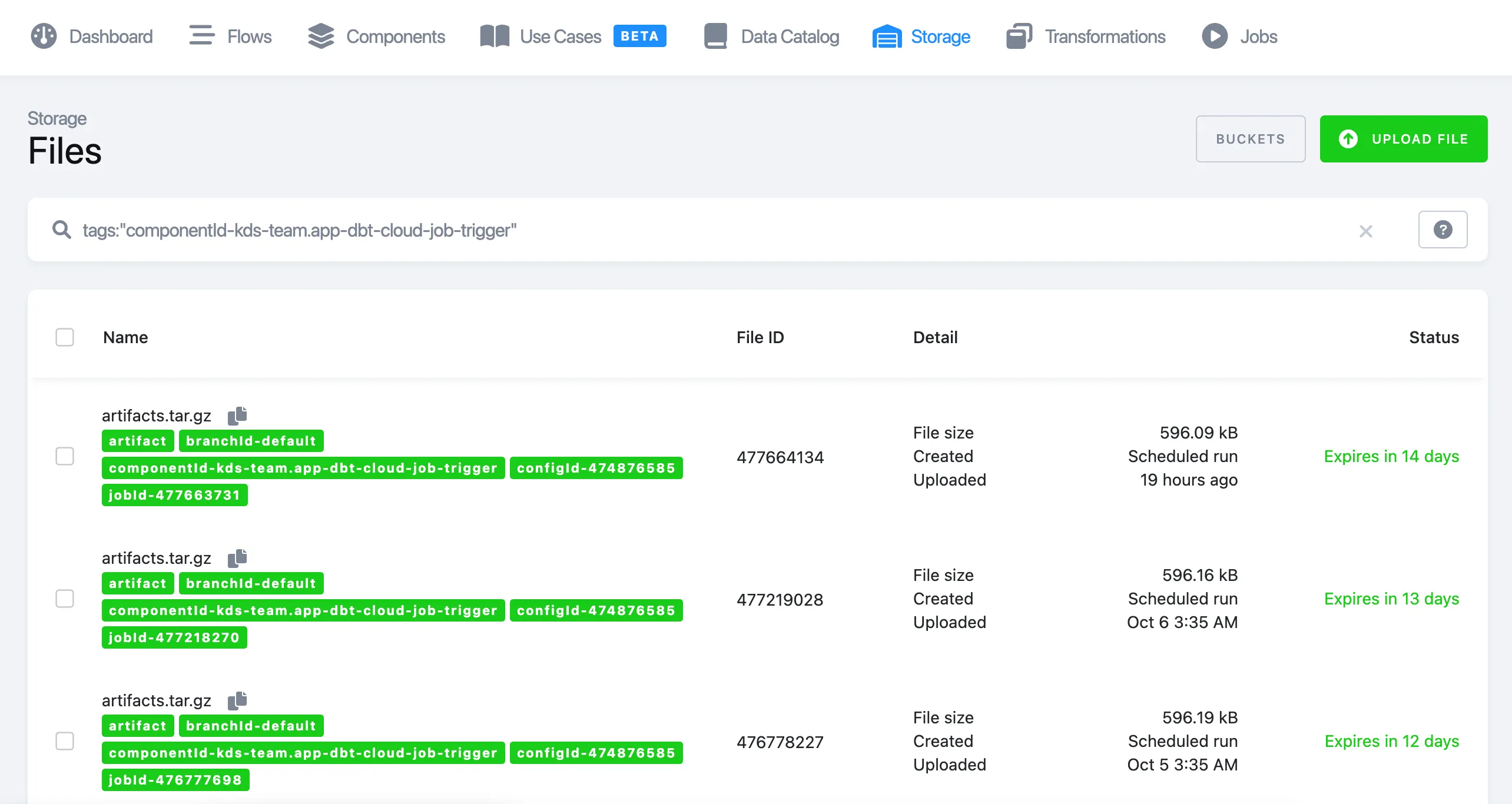Click the Use Cases book icon
The image size is (1512, 804).
tap(495, 36)
